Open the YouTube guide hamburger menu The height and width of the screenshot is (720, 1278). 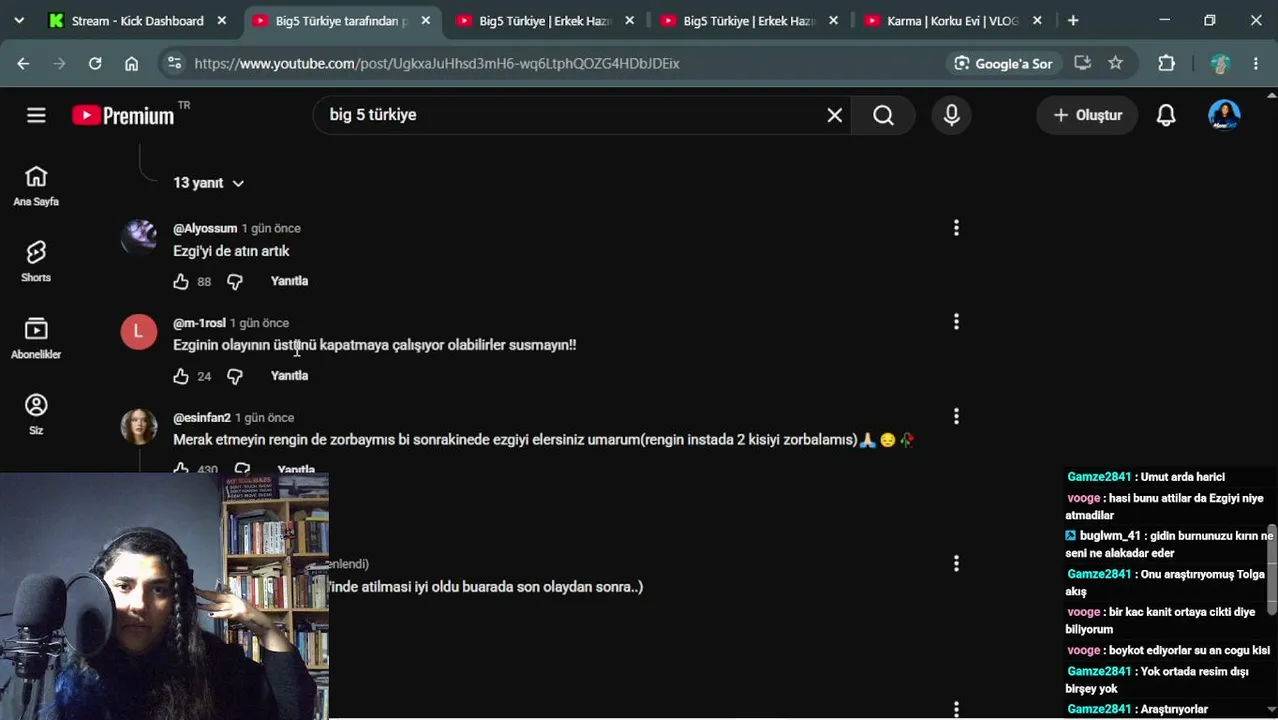(36, 115)
